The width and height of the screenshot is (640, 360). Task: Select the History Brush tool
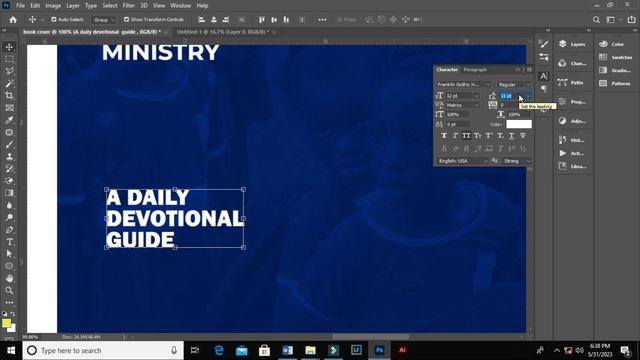(x=9, y=169)
